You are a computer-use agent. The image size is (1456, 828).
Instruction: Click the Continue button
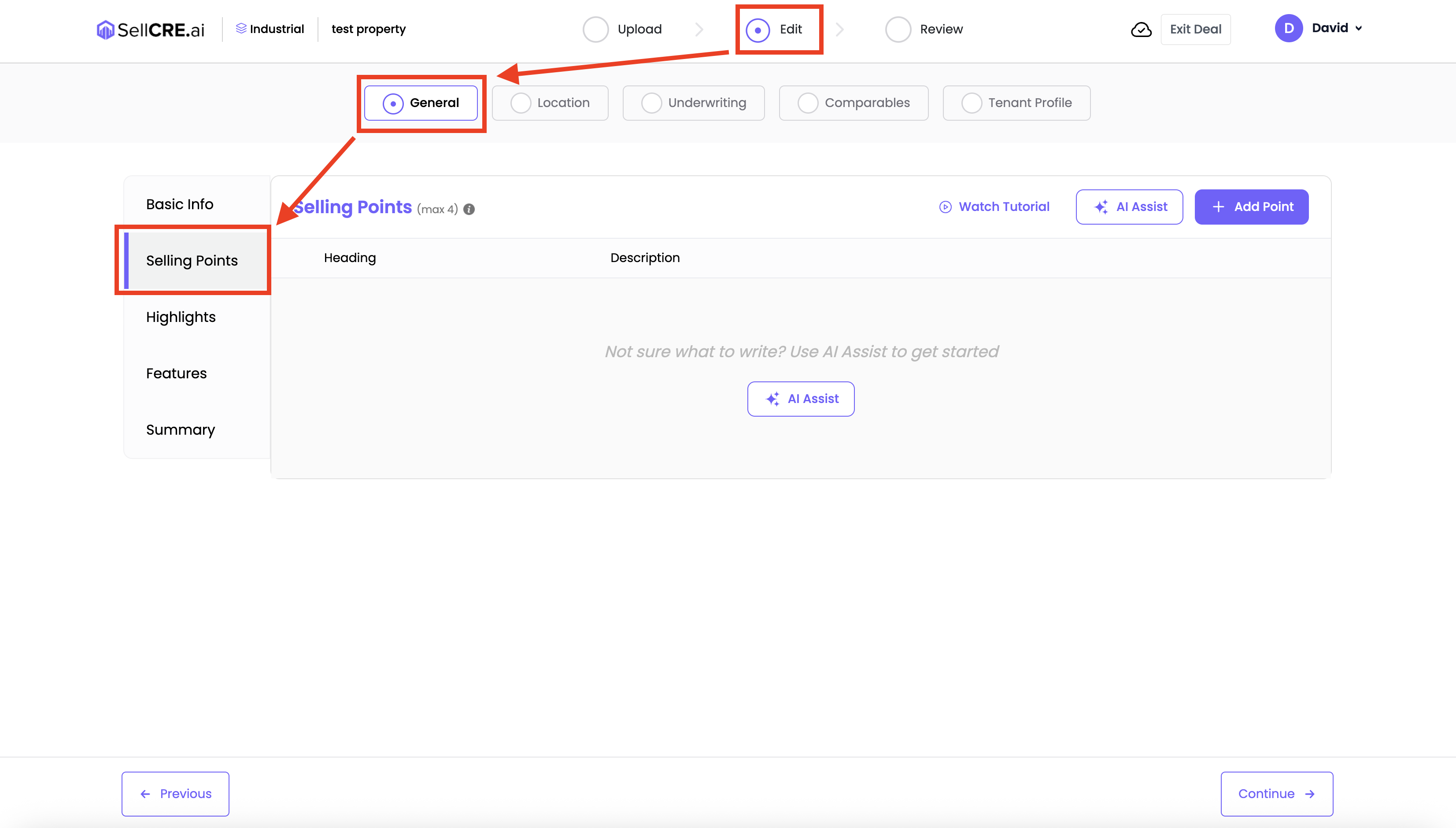[1276, 793]
